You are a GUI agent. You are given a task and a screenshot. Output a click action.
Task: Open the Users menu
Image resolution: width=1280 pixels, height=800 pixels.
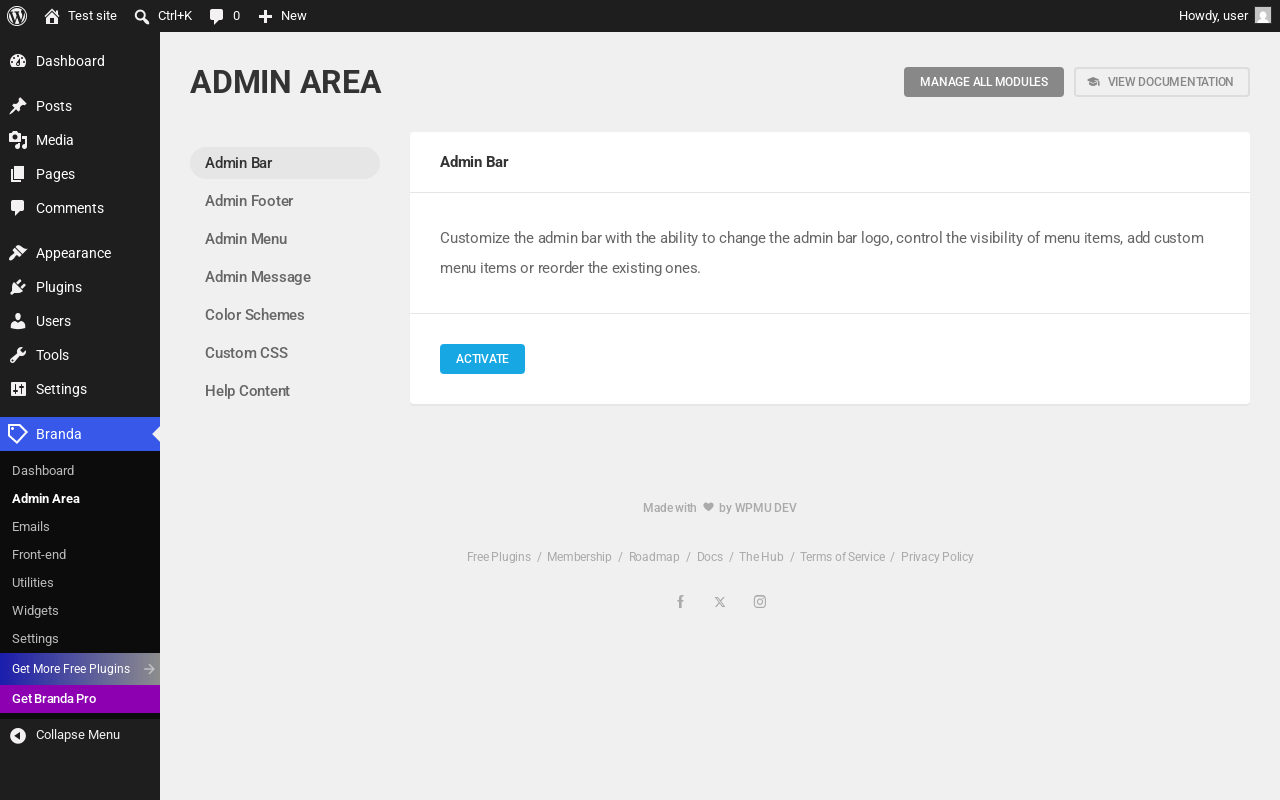tap(80, 321)
